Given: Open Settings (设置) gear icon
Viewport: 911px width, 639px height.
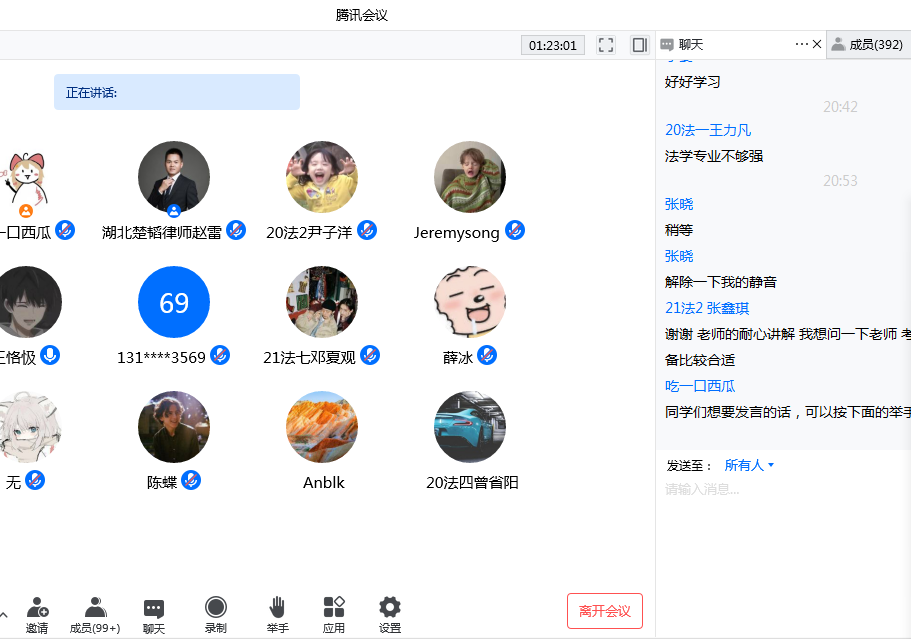Looking at the screenshot, I should (390, 608).
